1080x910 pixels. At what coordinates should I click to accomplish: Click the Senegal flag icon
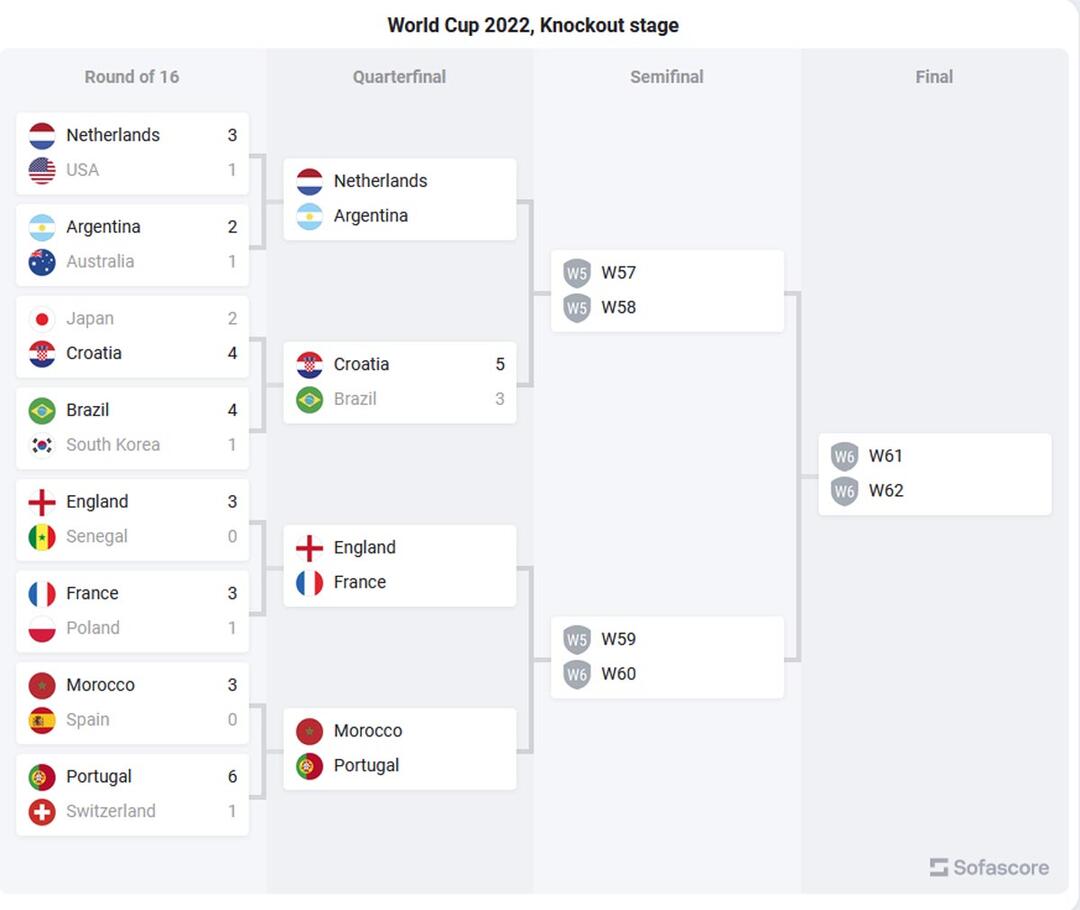(42, 537)
